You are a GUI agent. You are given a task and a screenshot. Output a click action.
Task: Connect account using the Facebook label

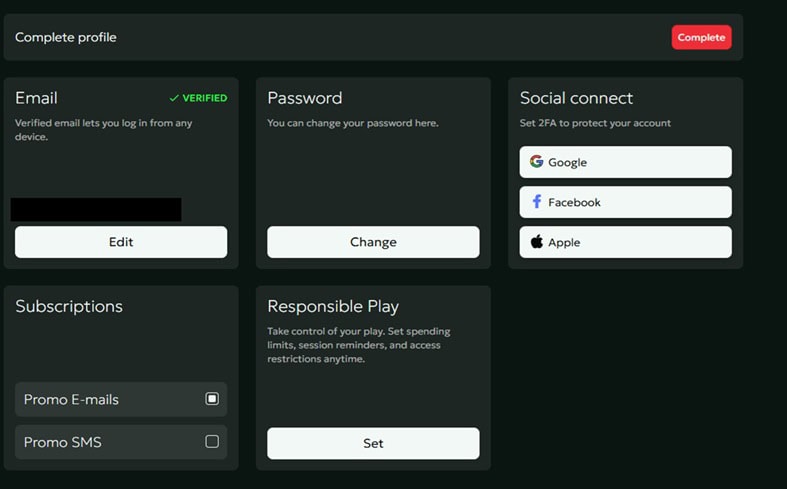coord(574,202)
